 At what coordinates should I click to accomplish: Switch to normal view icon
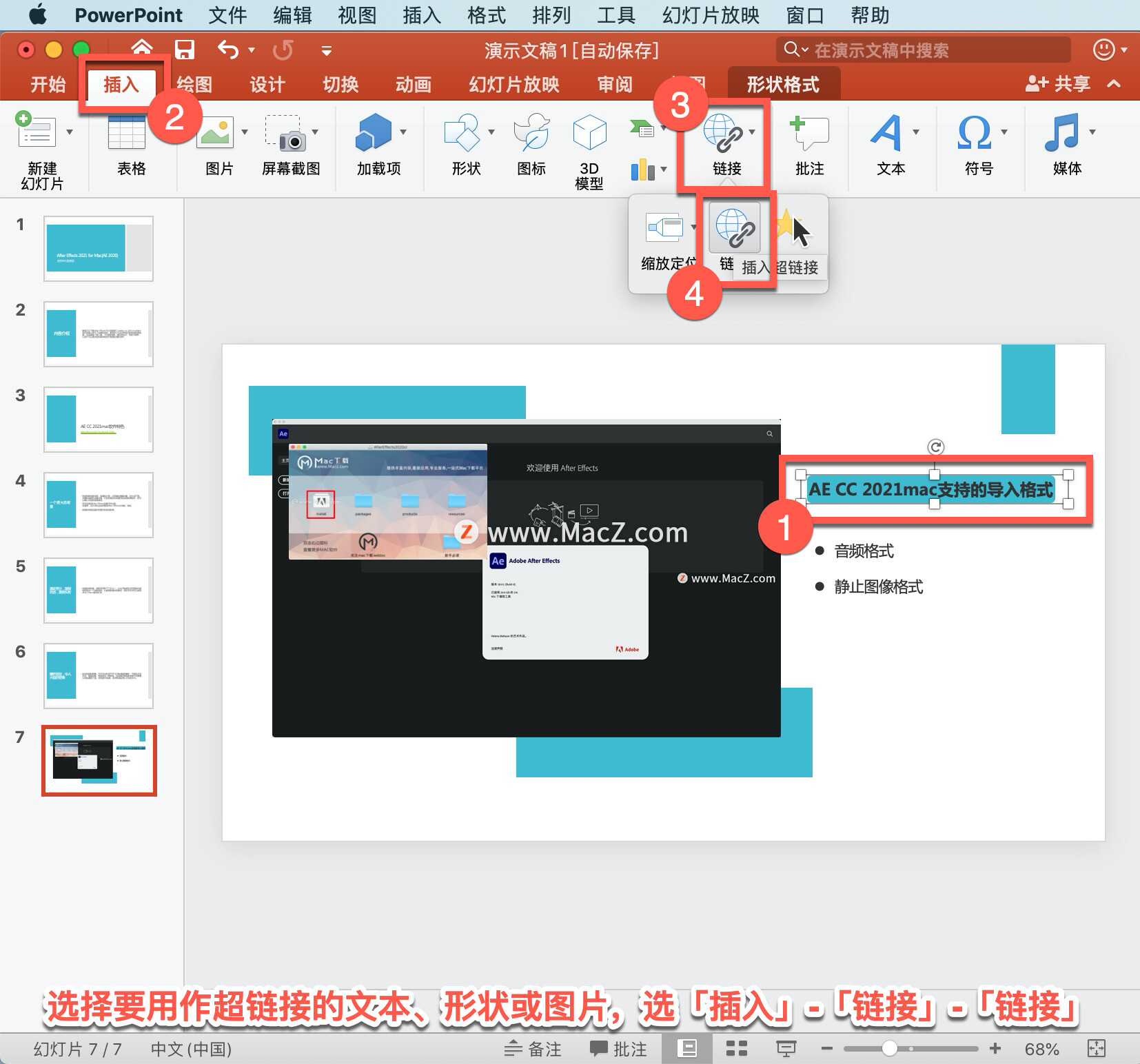(687, 1049)
